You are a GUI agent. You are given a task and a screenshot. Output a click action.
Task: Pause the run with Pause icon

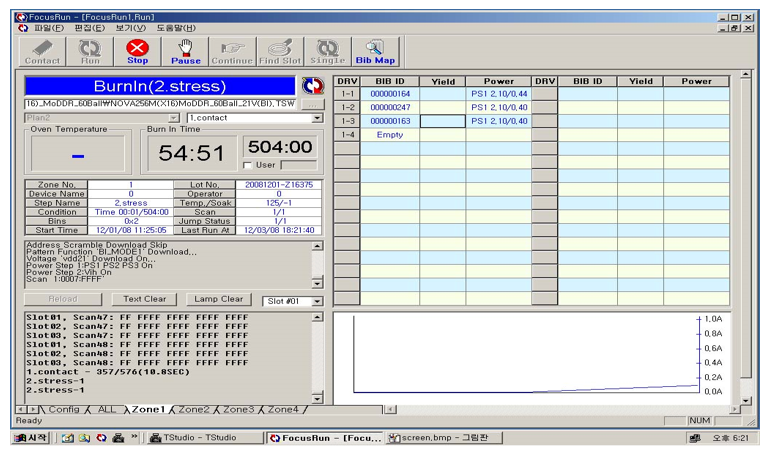pyautogui.click(x=186, y=52)
